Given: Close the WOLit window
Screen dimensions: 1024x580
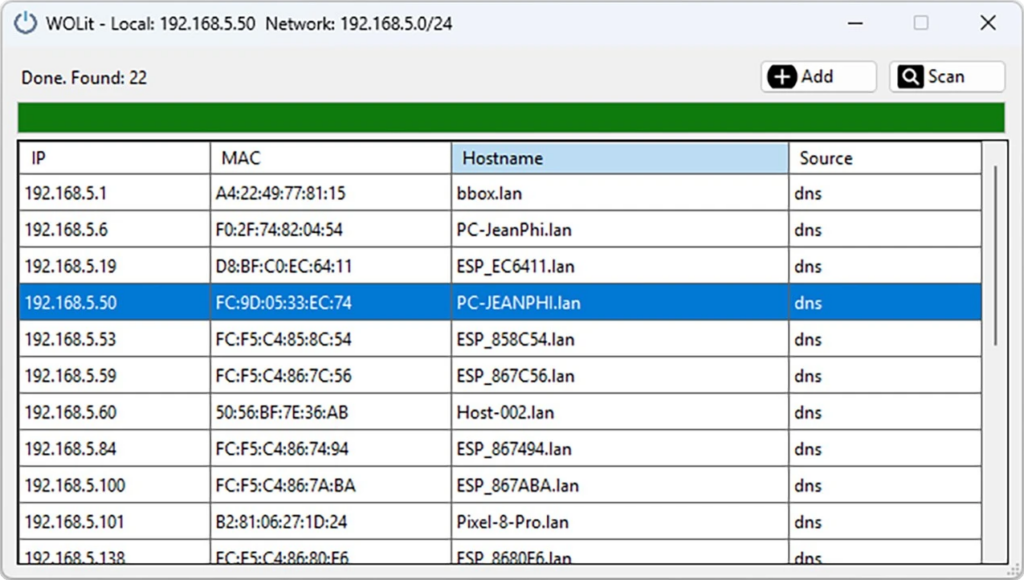Looking at the screenshot, I should tap(988, 24).
